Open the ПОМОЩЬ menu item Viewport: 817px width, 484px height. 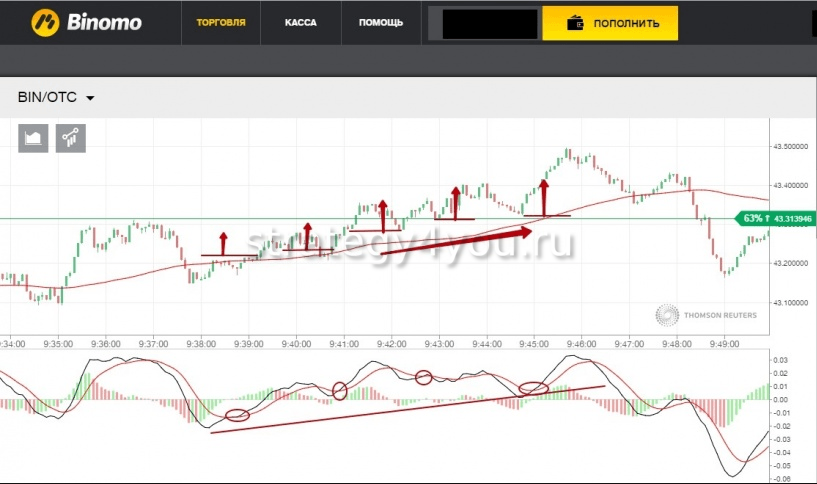tap(379, 22)
